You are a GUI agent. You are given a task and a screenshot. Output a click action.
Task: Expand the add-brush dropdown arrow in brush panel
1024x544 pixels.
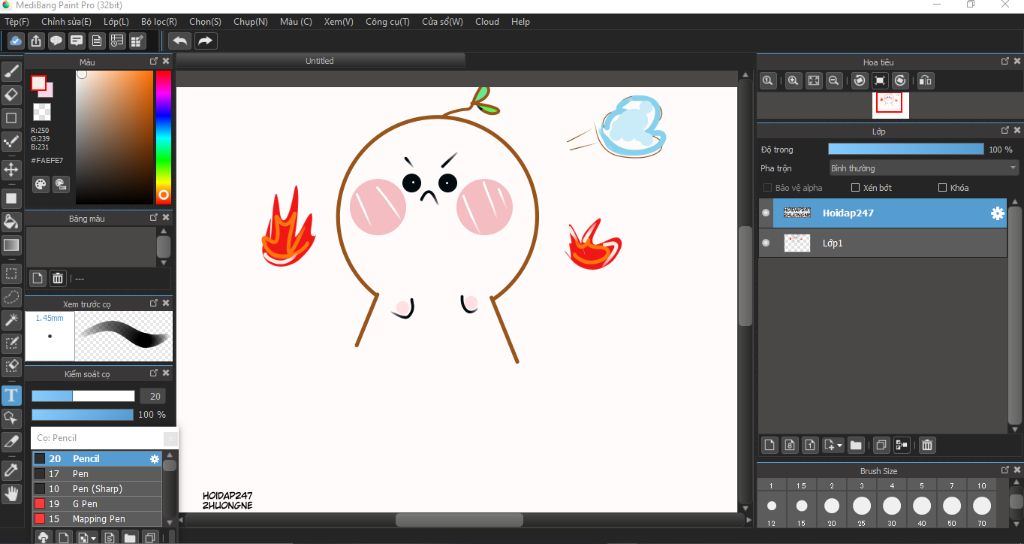pyautogui.click(x=93, y=538)
